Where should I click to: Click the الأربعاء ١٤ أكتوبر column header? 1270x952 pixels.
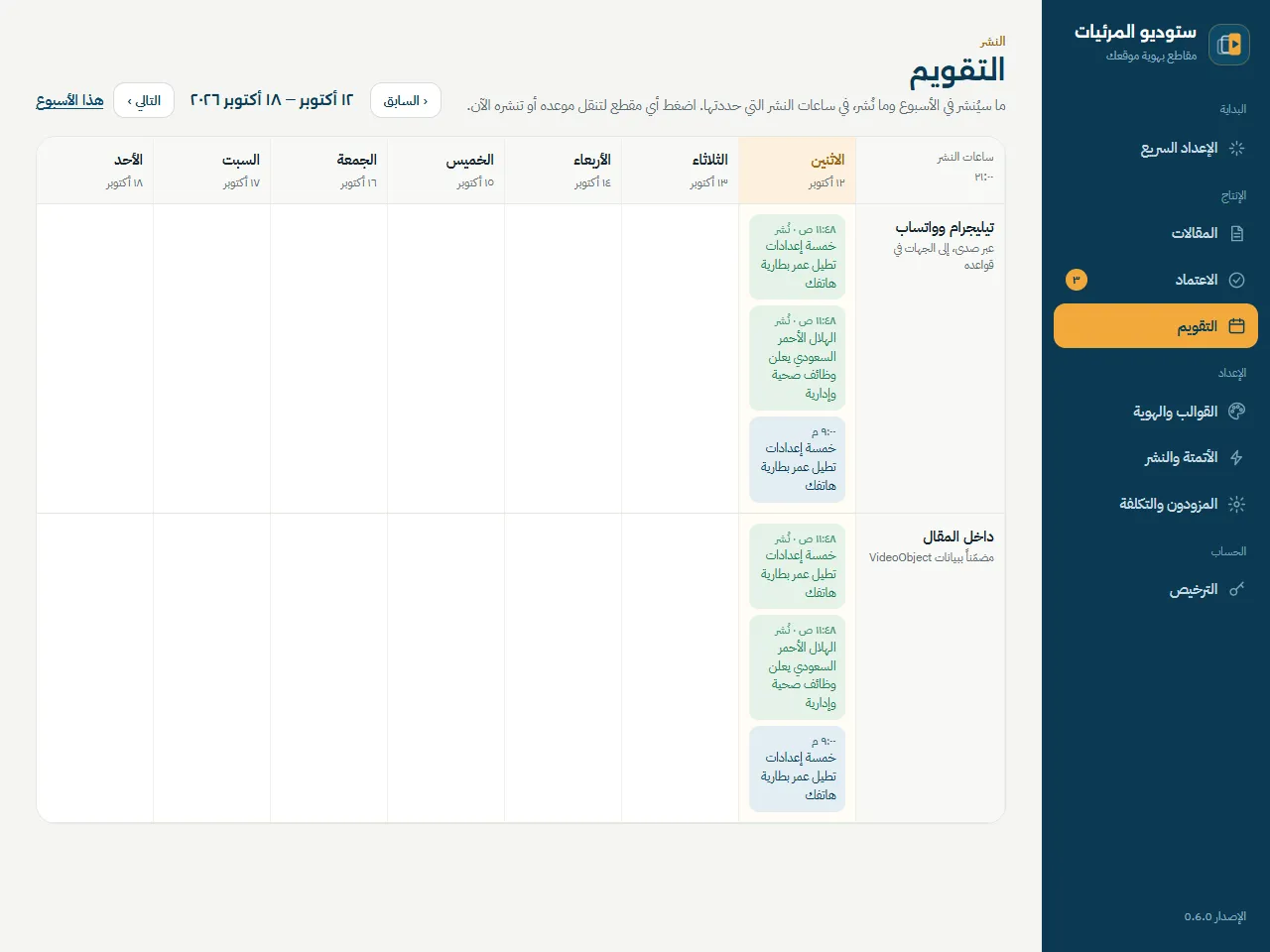click(x=564, y=171)
